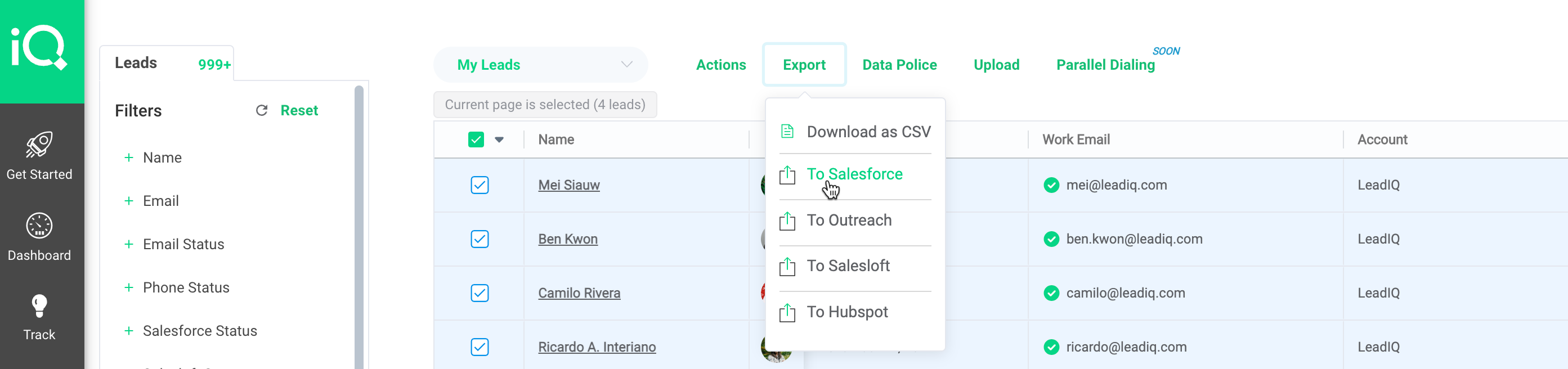Click the Download as CSV document icon

point(787,131)
